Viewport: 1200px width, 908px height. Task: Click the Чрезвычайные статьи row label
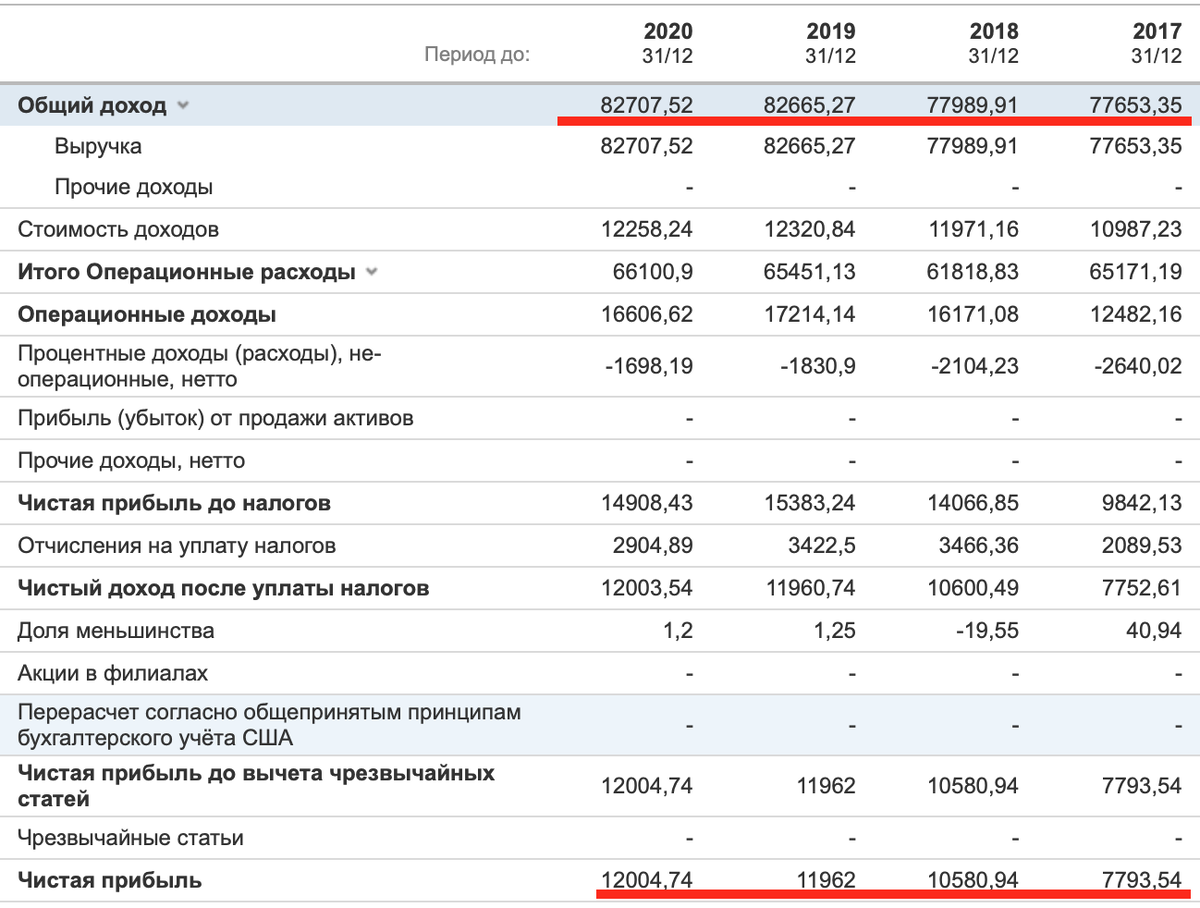[x=131, y=837]
